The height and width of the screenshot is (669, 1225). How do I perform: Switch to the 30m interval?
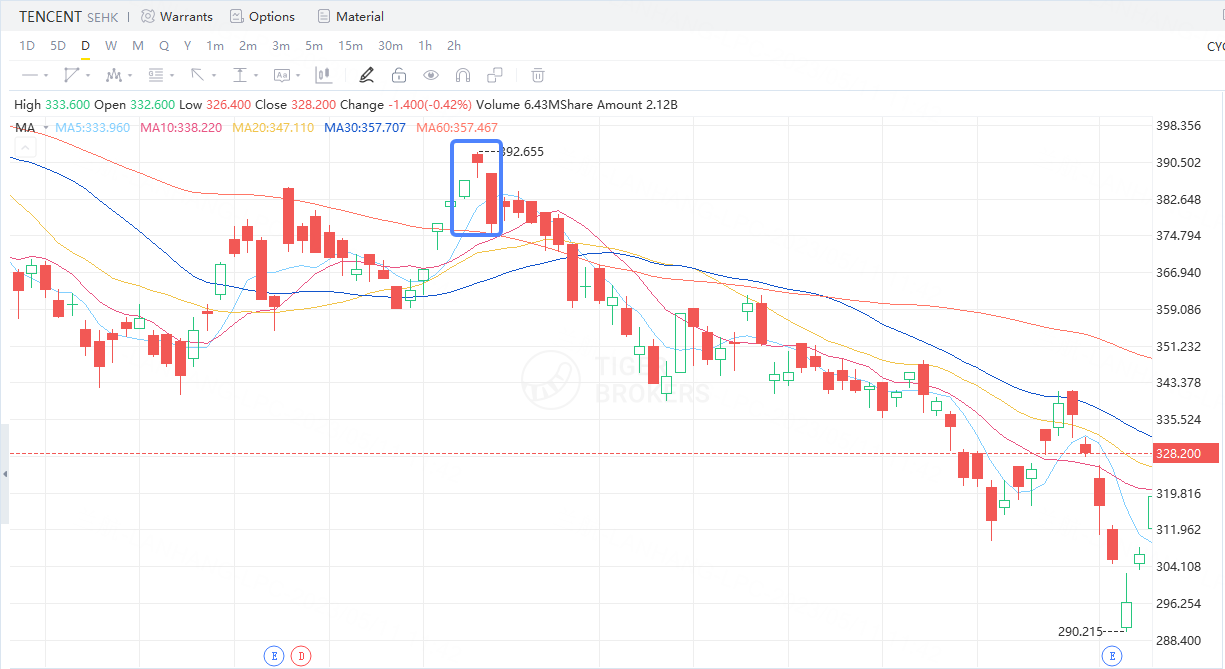pyautogui.click(x=390, y=46)
